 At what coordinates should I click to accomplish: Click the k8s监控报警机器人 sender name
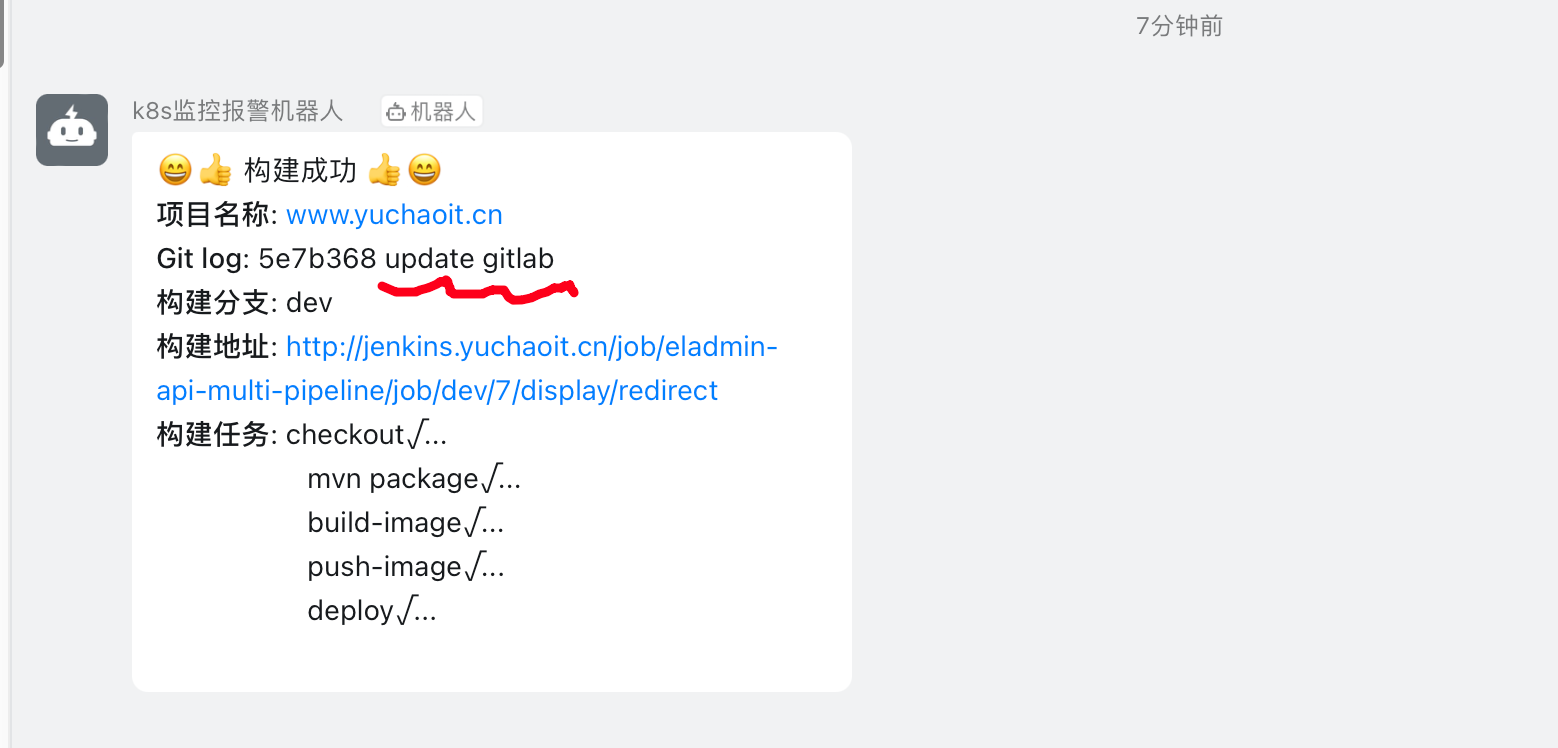(238, 111)
